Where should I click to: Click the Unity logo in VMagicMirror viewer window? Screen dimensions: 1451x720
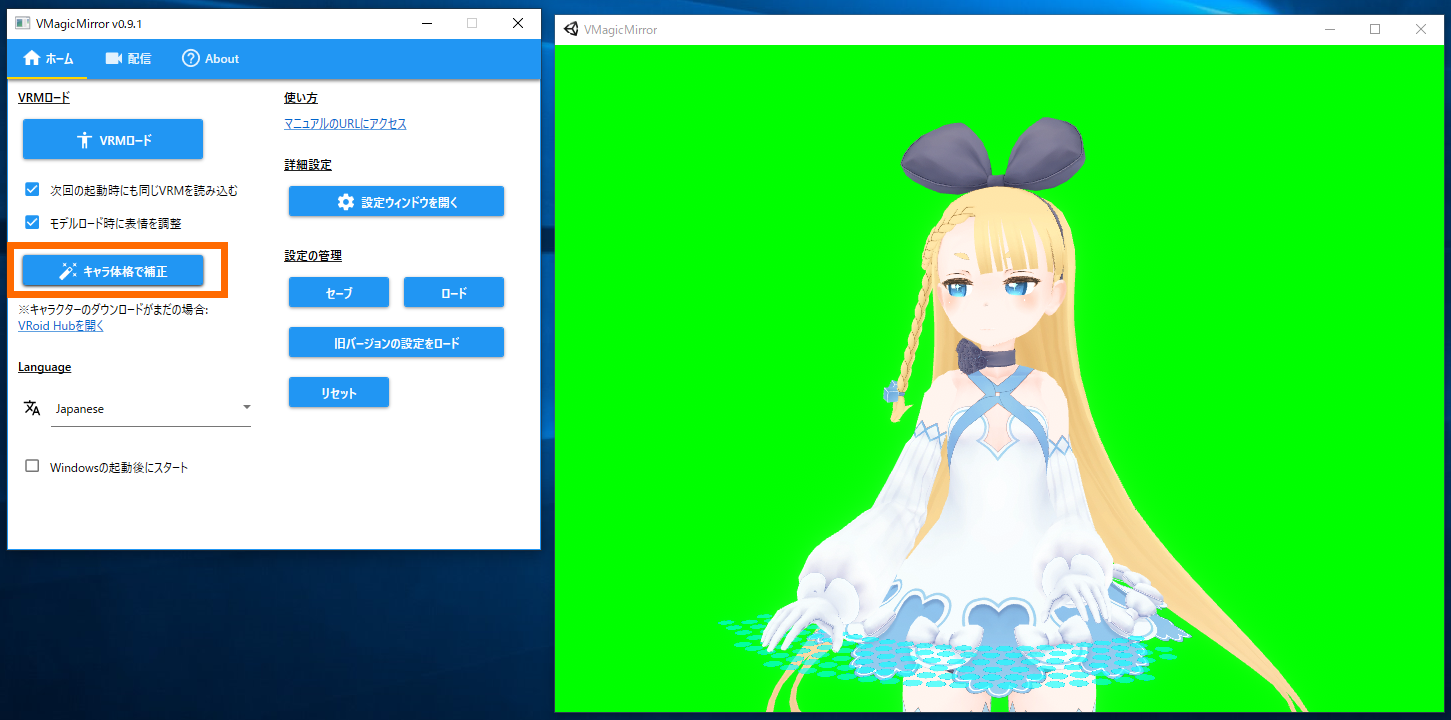[x=571, y=29]
